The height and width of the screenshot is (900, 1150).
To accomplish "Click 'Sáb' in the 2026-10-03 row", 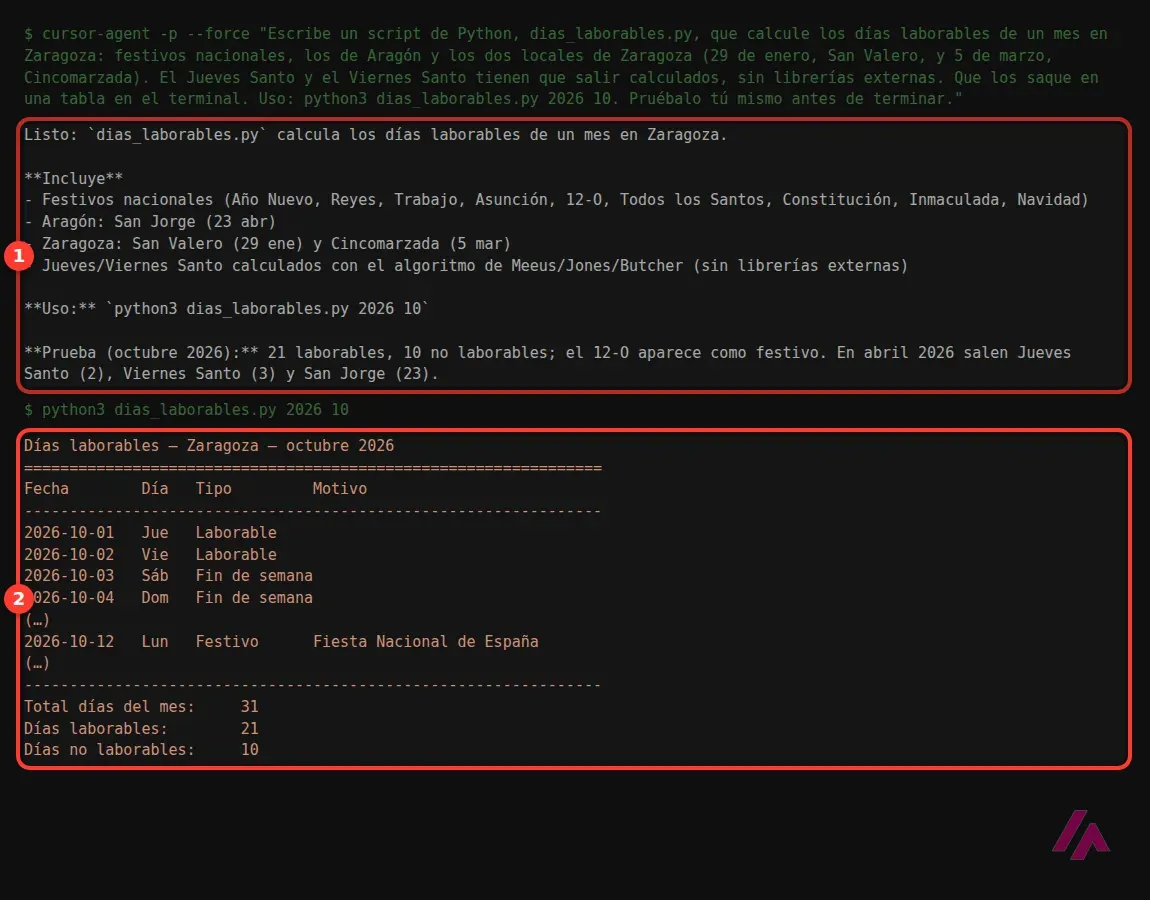I will click(x=155, y=576).
